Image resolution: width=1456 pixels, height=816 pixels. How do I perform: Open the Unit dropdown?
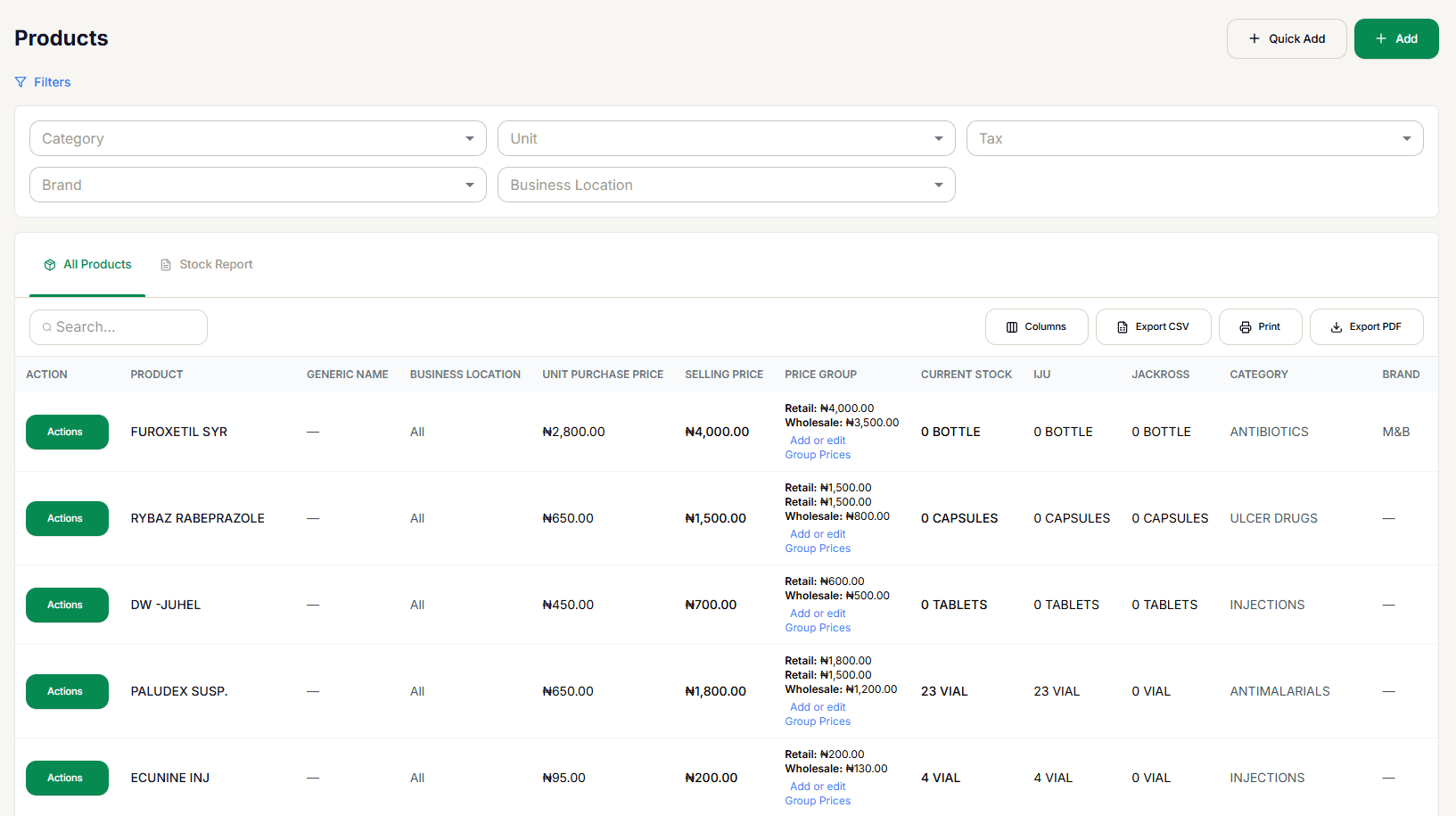[727, 138]
